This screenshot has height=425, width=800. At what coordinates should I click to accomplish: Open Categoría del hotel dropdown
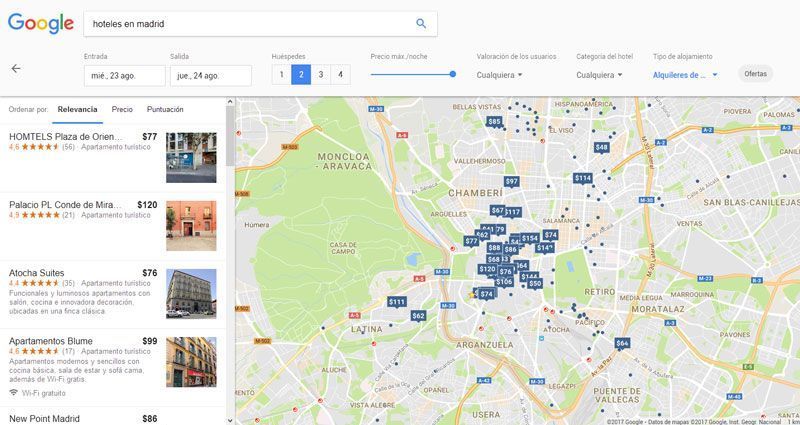click(x=599, y=75)
